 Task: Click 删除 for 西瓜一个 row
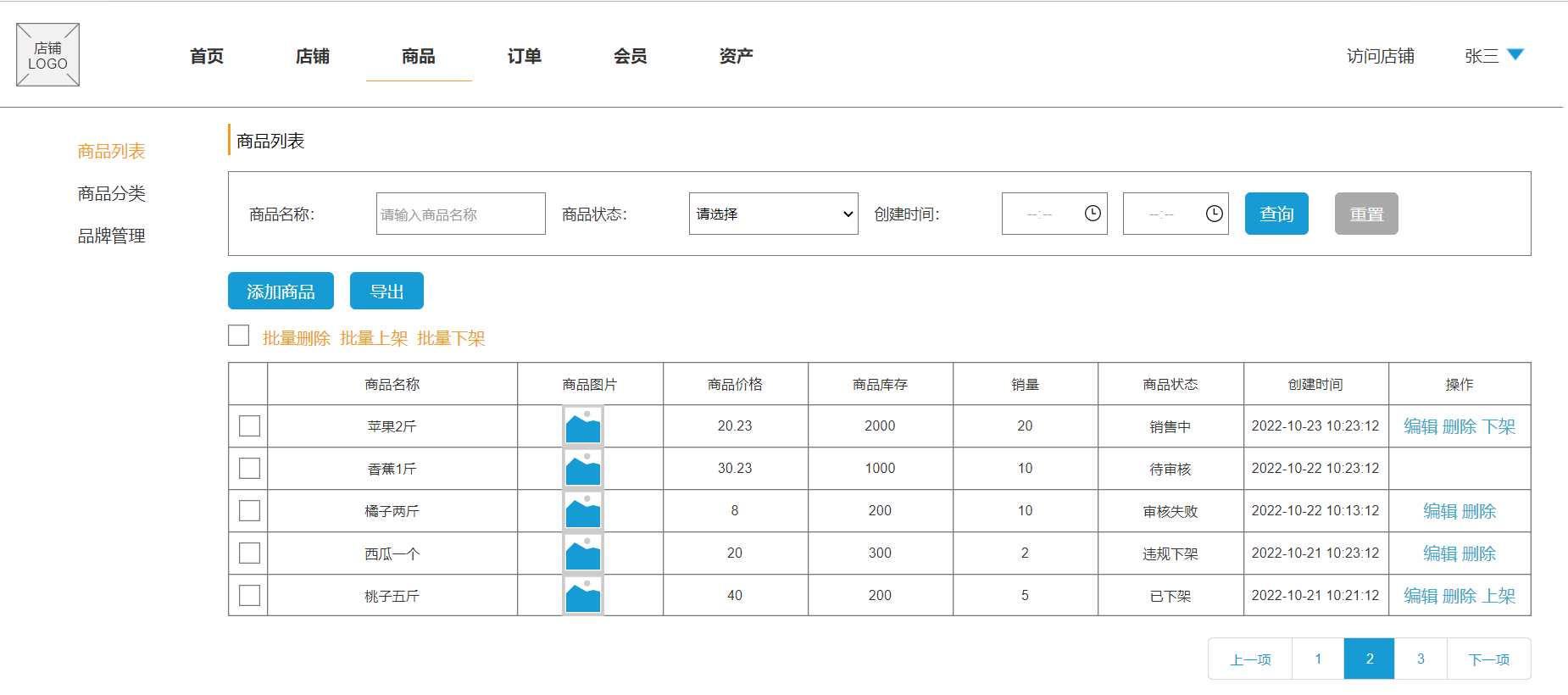pos(1479,553)
